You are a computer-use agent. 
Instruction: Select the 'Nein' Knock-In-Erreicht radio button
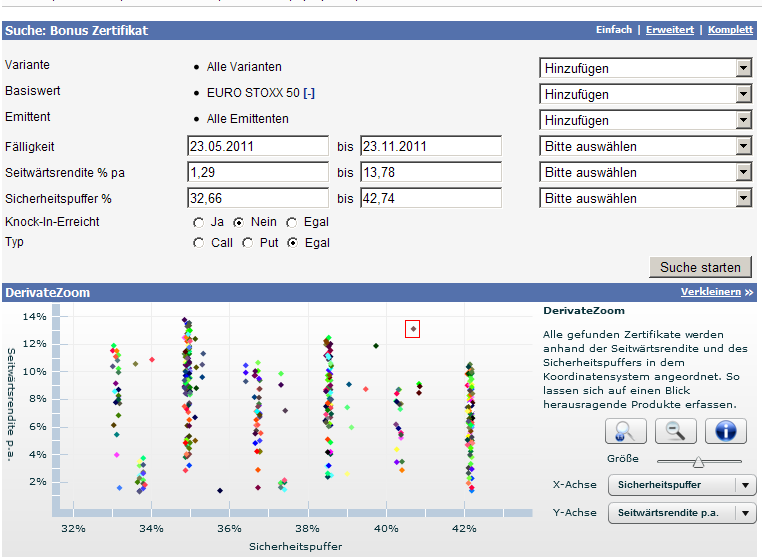click(x=238, y=223)
